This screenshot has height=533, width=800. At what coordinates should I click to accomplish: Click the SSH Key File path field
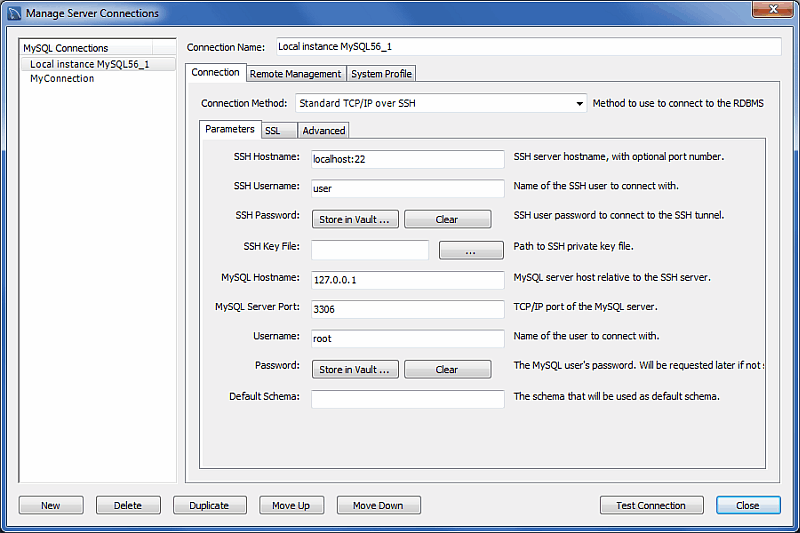click(370, 250)
